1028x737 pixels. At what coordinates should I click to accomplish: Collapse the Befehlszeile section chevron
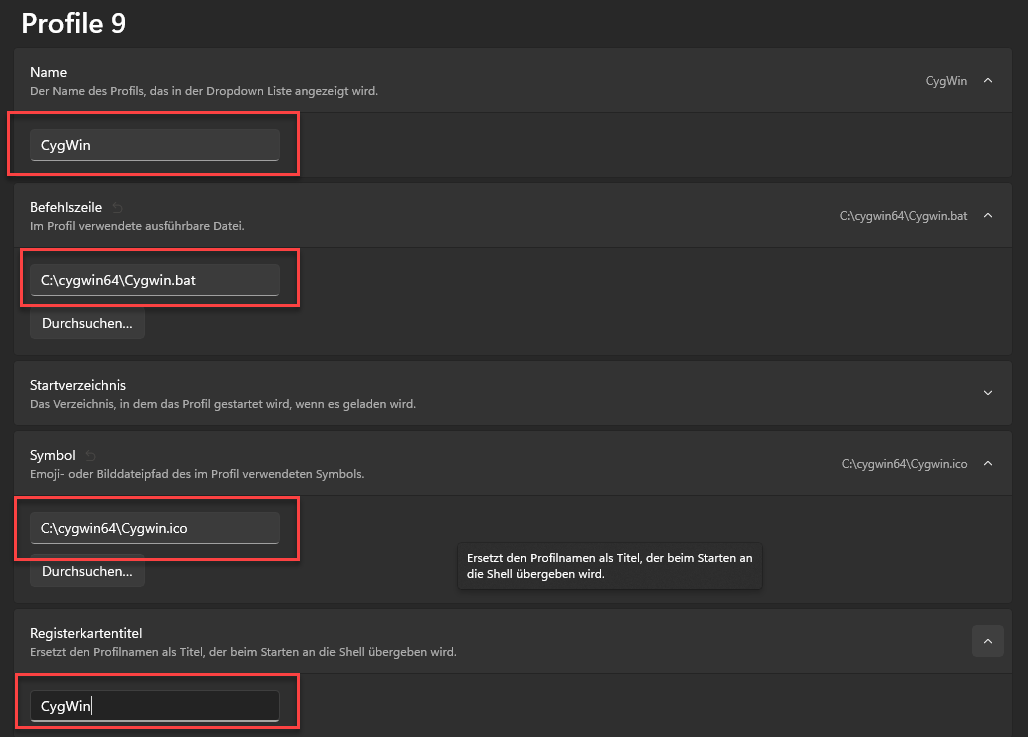pos(987,216)
